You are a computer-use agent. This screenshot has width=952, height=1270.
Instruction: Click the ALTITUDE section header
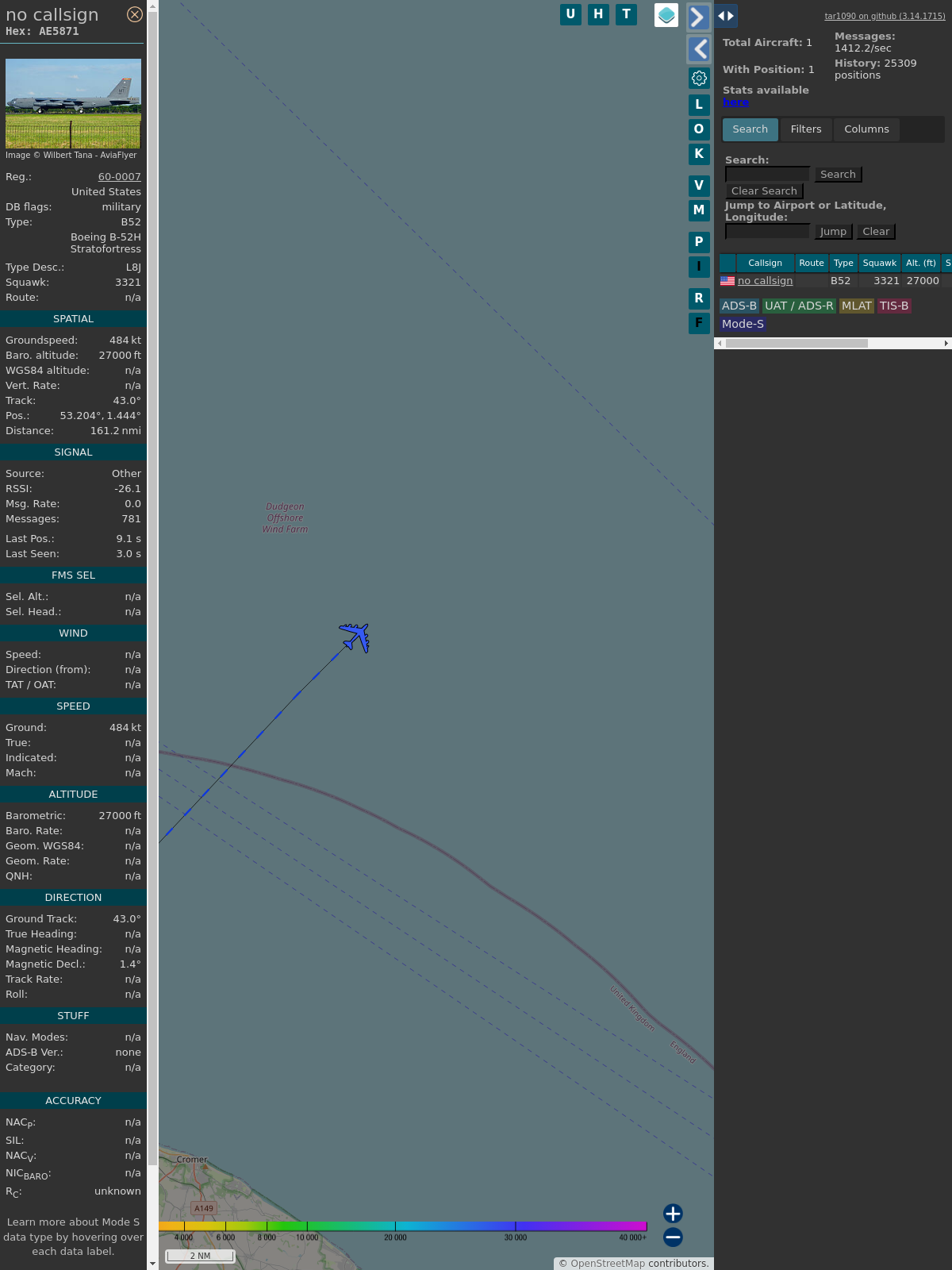[x=73, y=794]
